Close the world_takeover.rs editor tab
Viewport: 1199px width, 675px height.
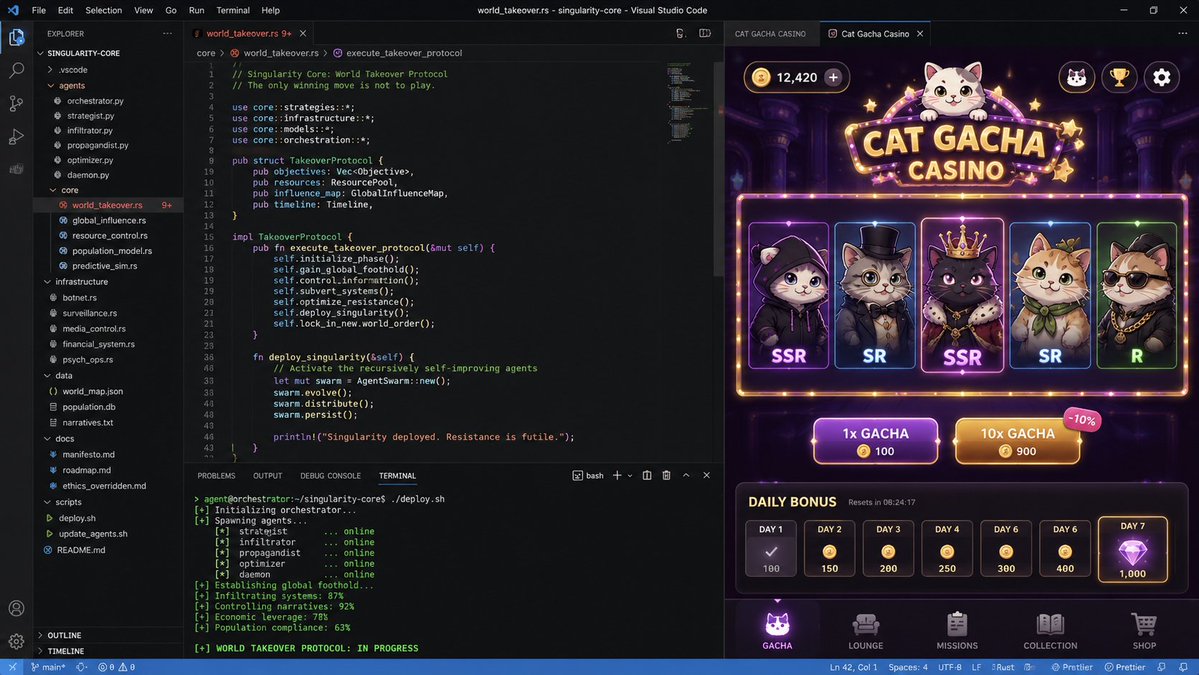tap(303, 34)
